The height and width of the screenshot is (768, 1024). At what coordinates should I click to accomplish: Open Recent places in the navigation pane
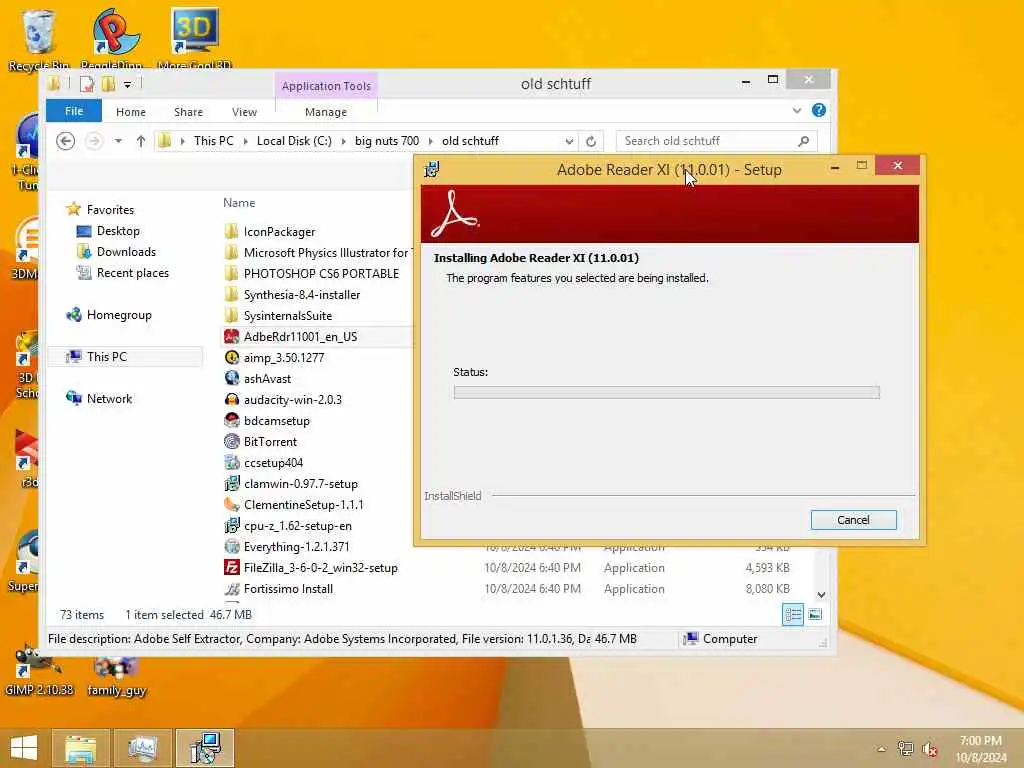[123, 273]
